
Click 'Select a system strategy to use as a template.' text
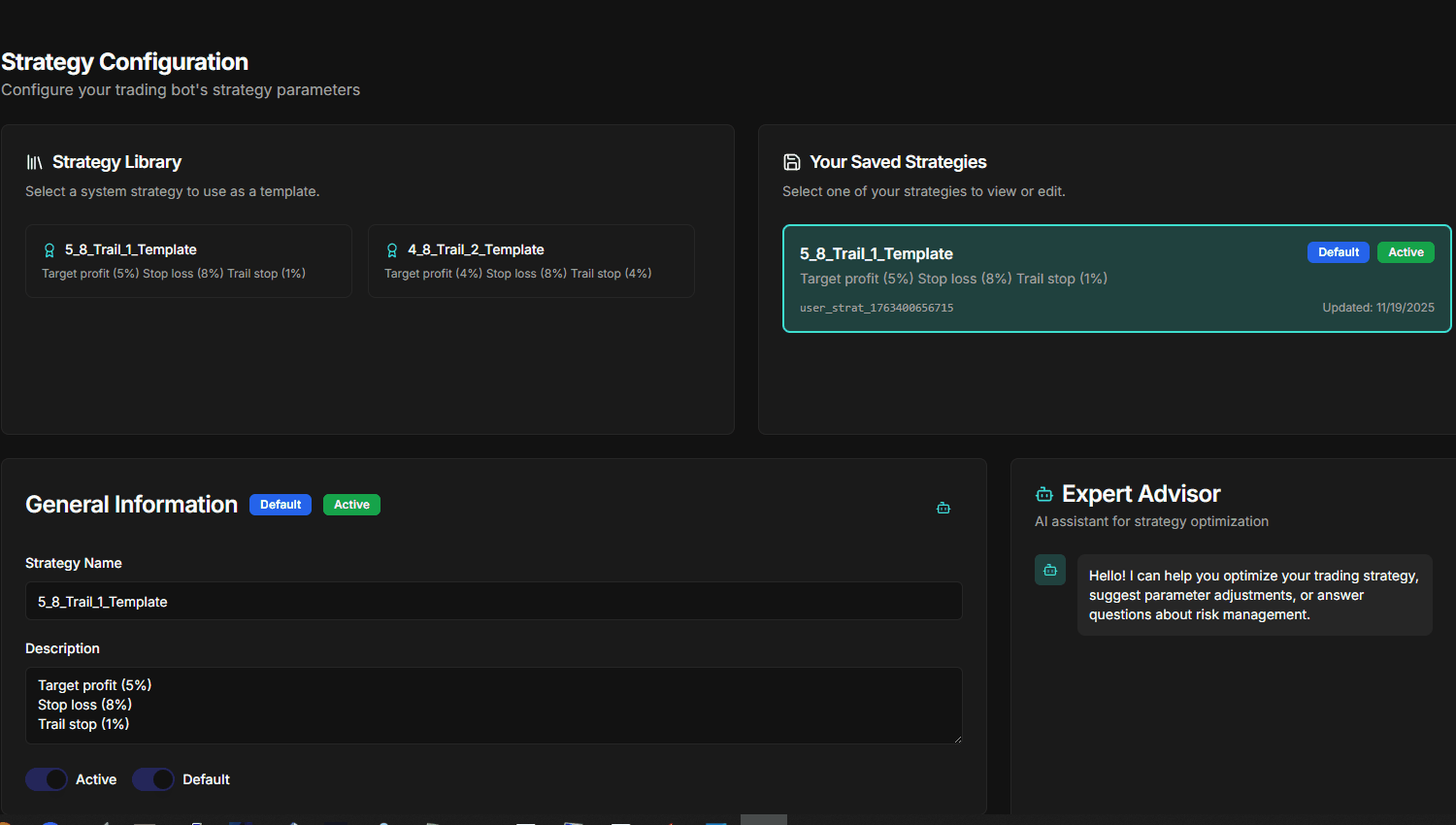(x=173, y=191)
